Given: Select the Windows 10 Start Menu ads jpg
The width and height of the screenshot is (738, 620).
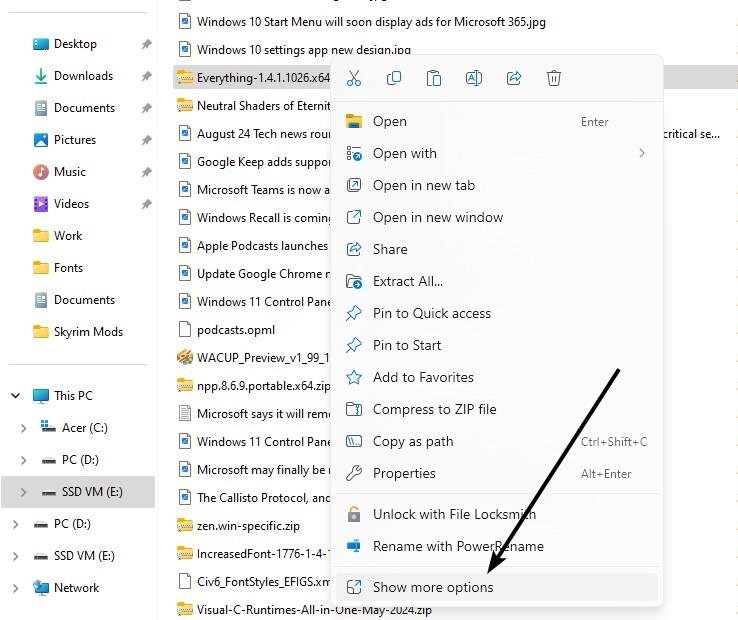Looking at the screenshot, I should pos(371,22).
